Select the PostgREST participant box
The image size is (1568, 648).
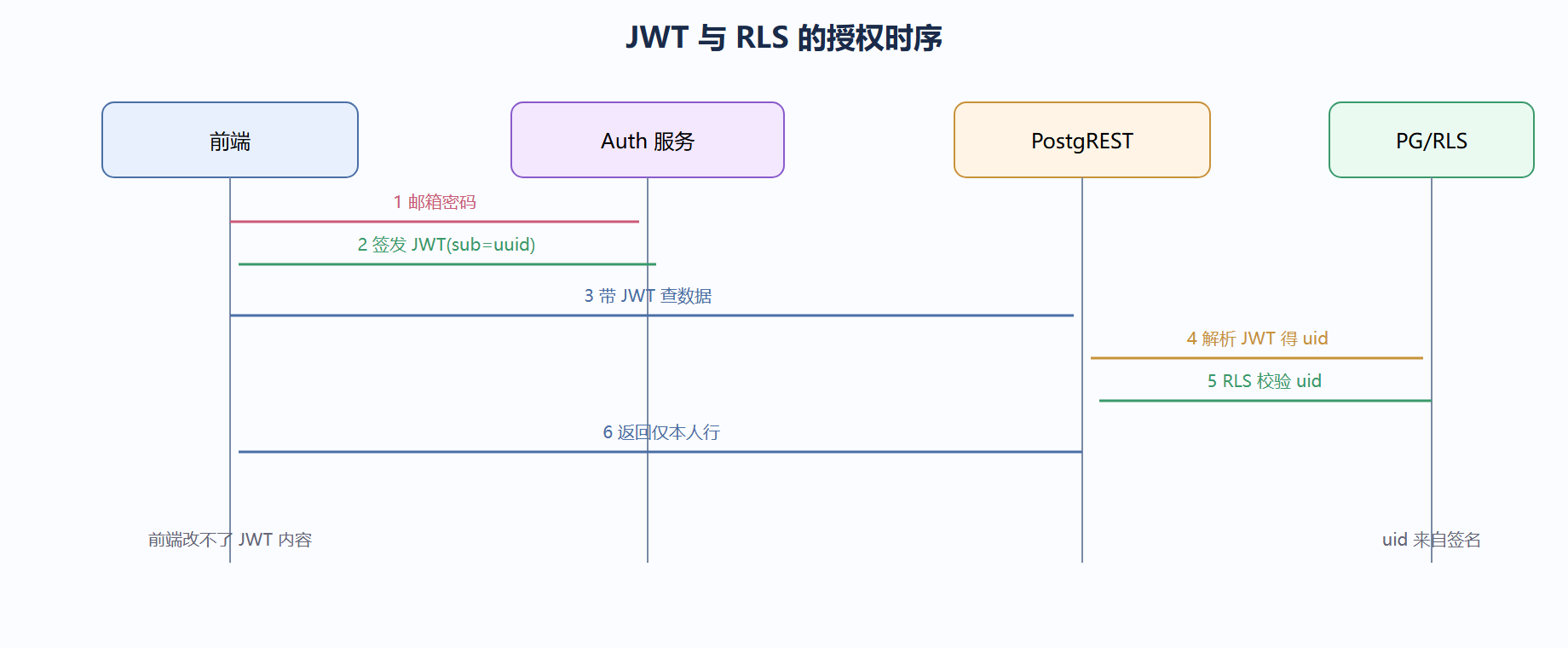(1082, 140)
